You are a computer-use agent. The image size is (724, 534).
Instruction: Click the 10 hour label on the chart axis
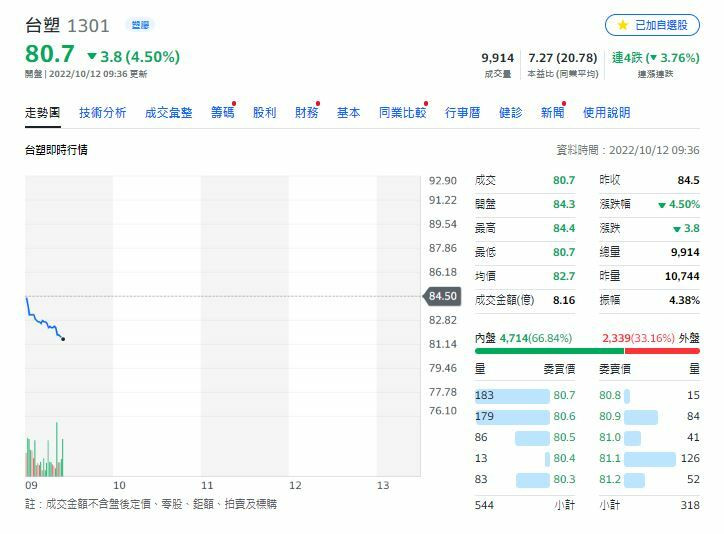tap(119, 486)
